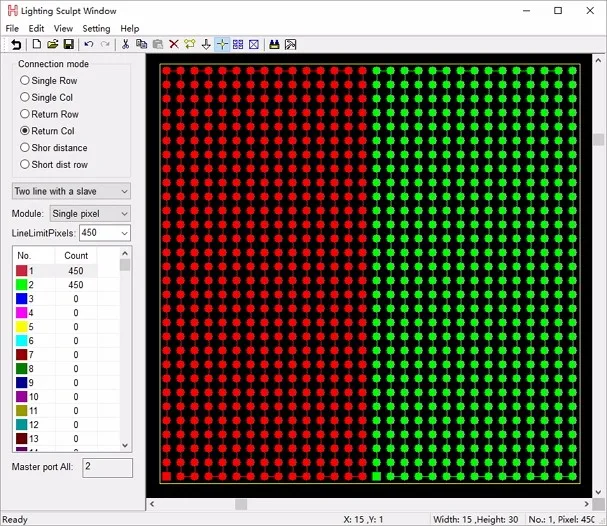Click the down arrow toolbar icon
The width and height of the screenshot is (607, 526).
point(206,45)
